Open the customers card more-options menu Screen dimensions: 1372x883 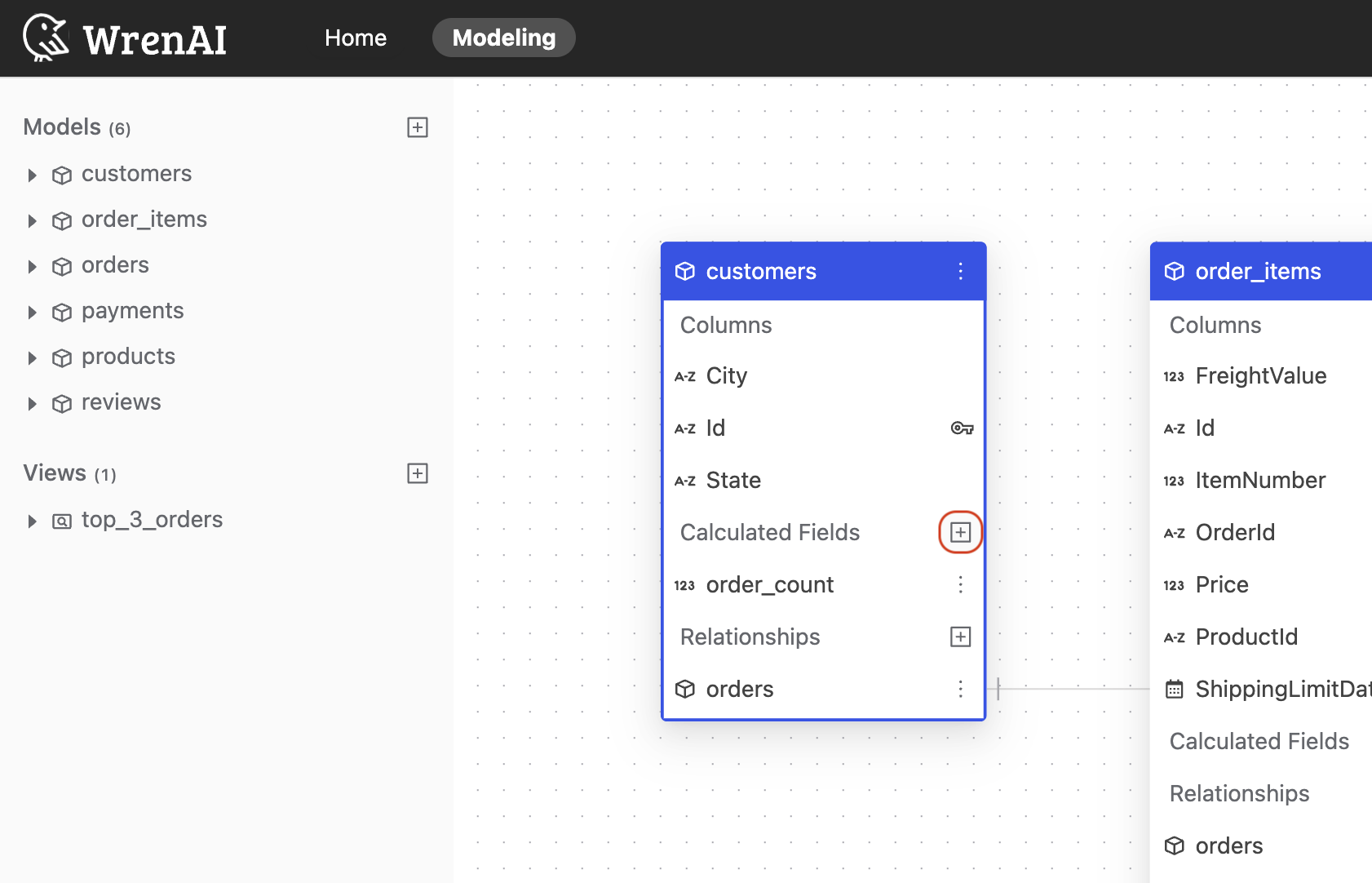point(961,271)
